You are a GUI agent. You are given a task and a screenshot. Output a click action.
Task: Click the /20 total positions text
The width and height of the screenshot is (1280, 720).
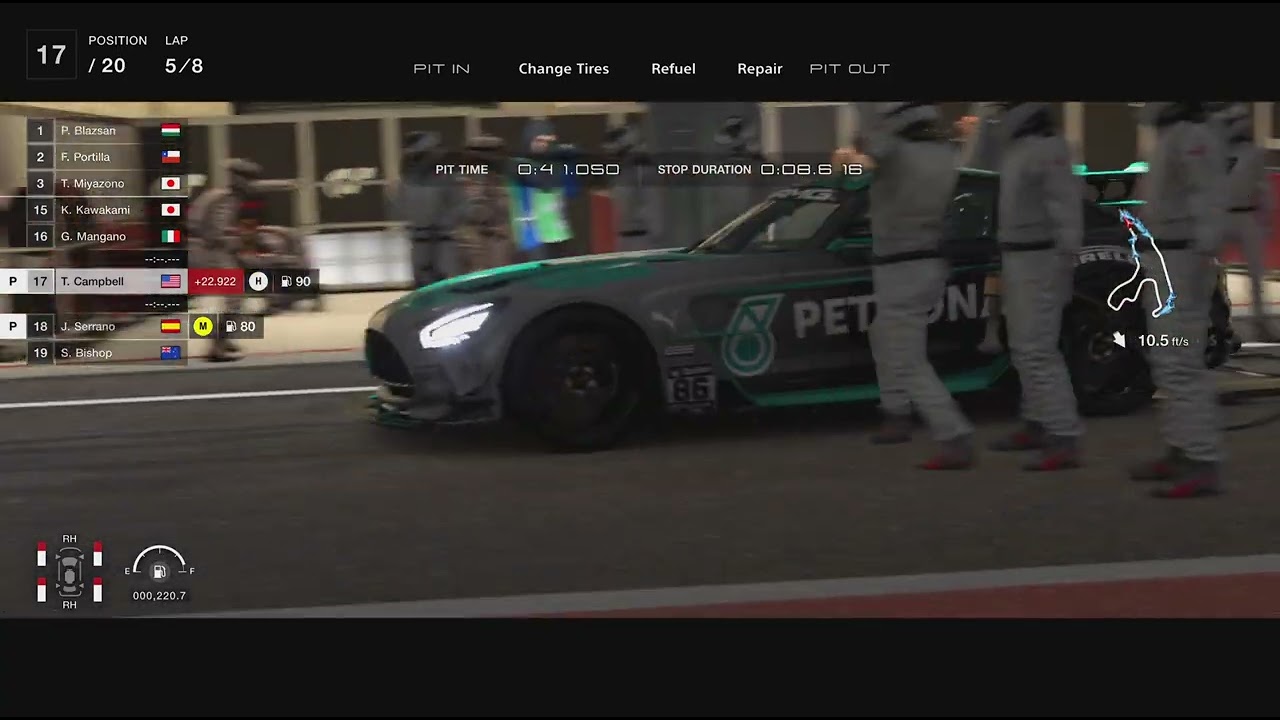point(107,66)
